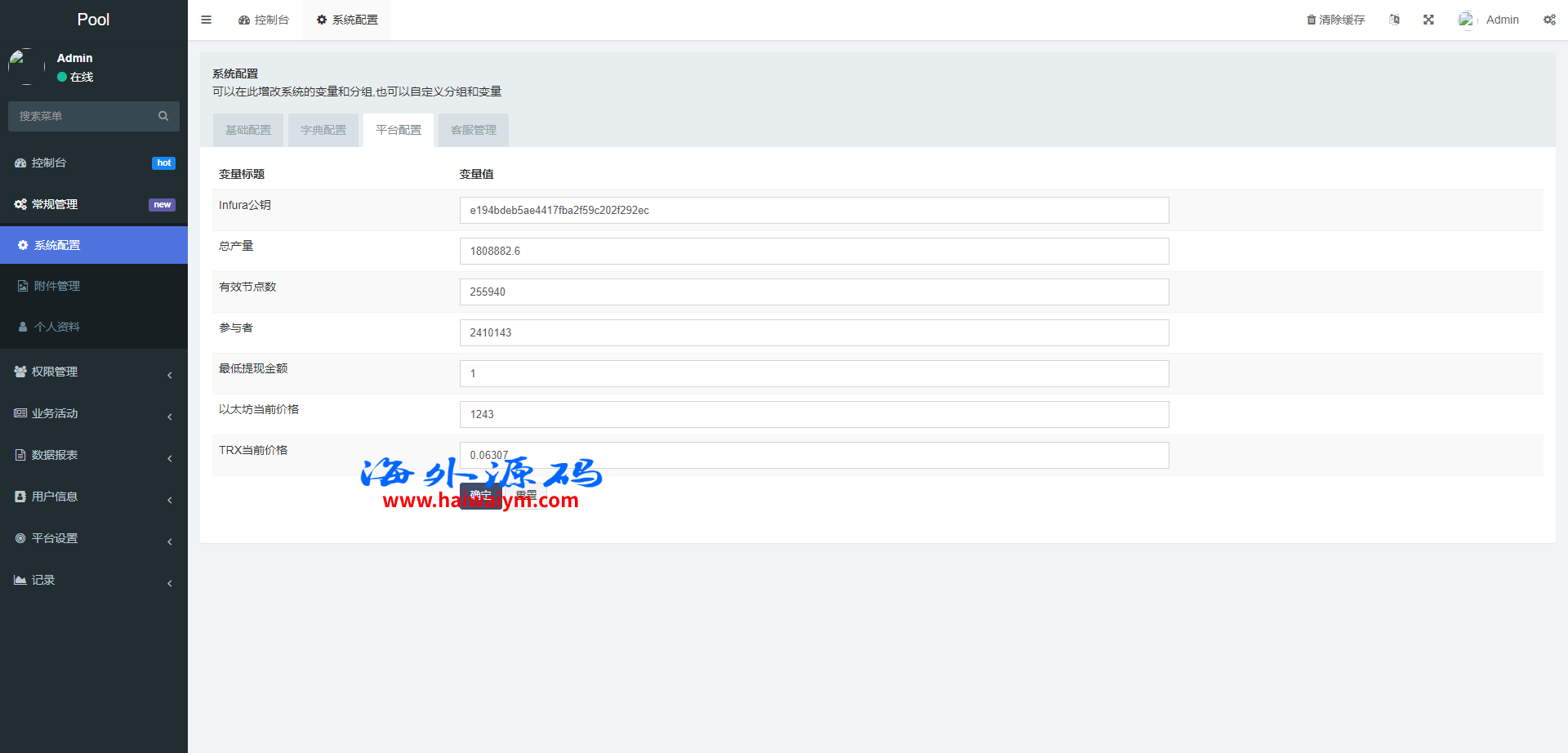Screen dimensions: 1568x753
Task: Click the hamburger sidebar toggle icon
Action: pyautogui.click(x=206, y=20)
